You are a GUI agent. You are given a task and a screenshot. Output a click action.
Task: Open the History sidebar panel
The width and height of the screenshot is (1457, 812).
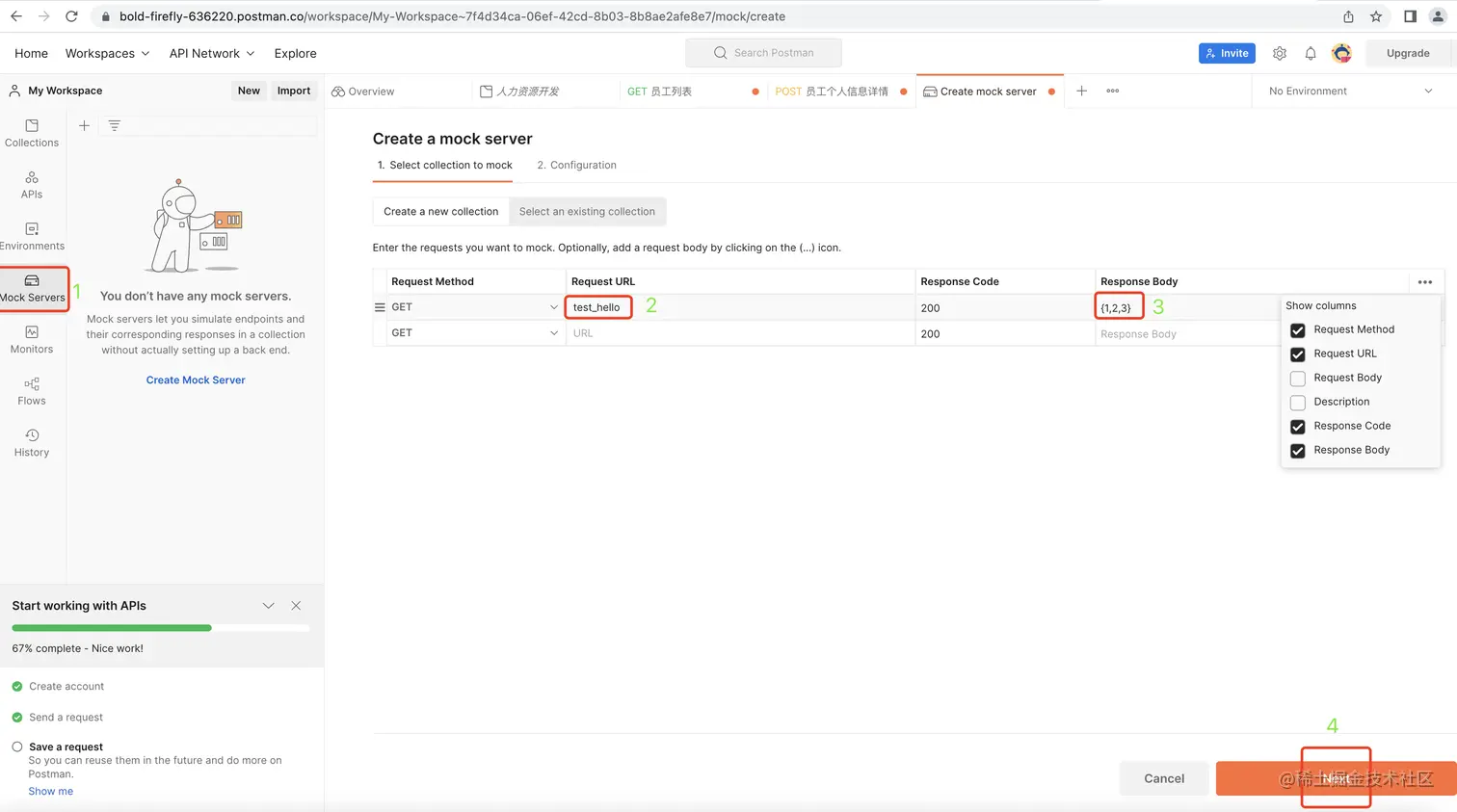(32, 443)
